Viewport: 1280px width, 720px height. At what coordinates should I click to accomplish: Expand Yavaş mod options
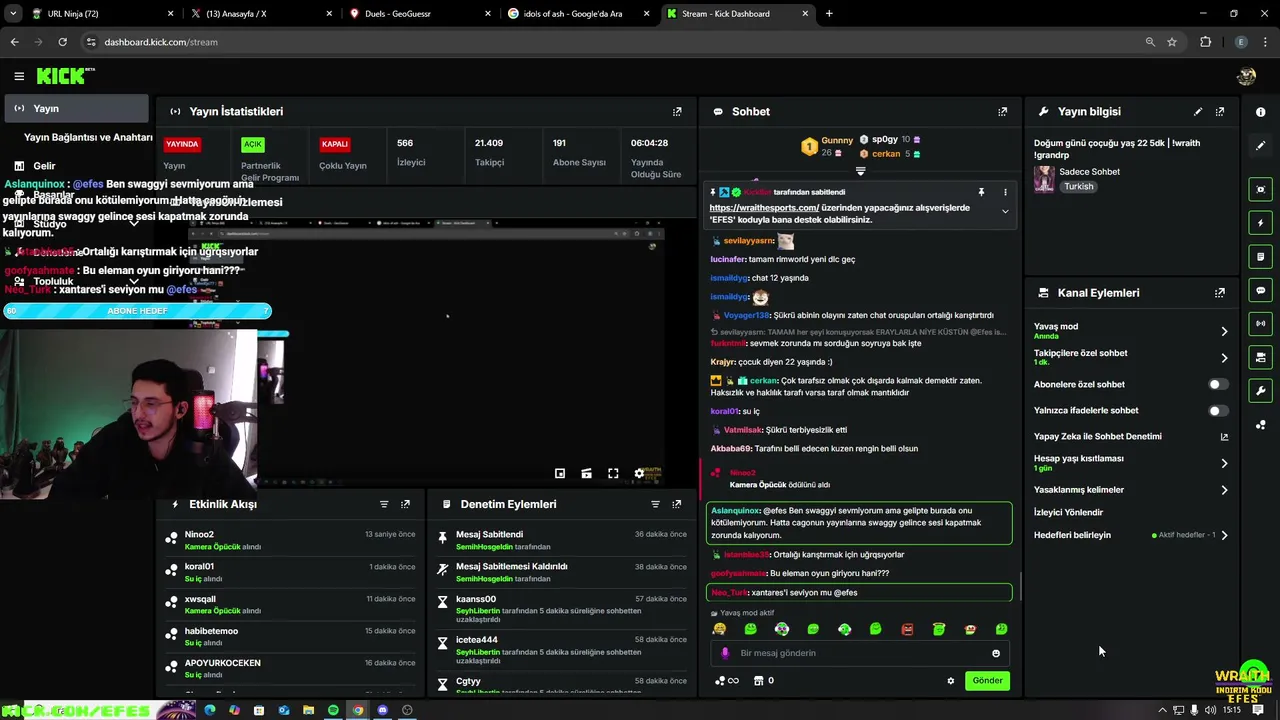pyautogui.click(x=1224, y=331)
